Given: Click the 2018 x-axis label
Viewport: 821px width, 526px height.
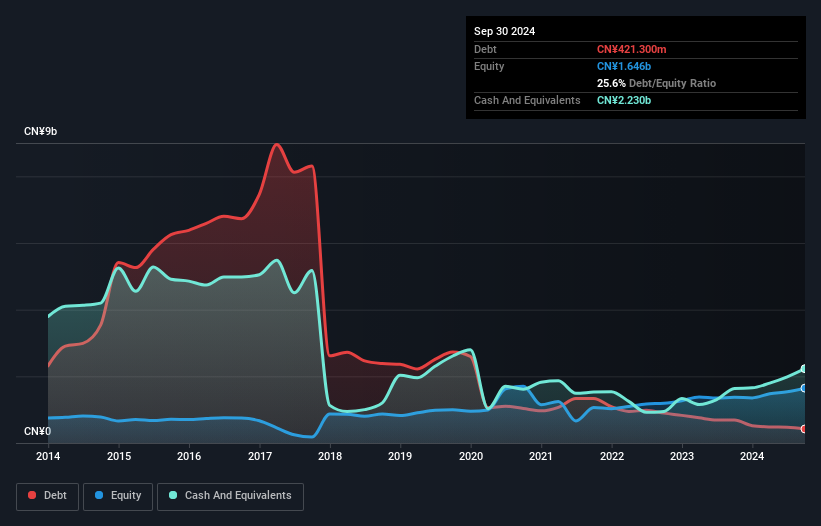Looking at the screenshot, I should pyautogui.click(x=330, y=456).
